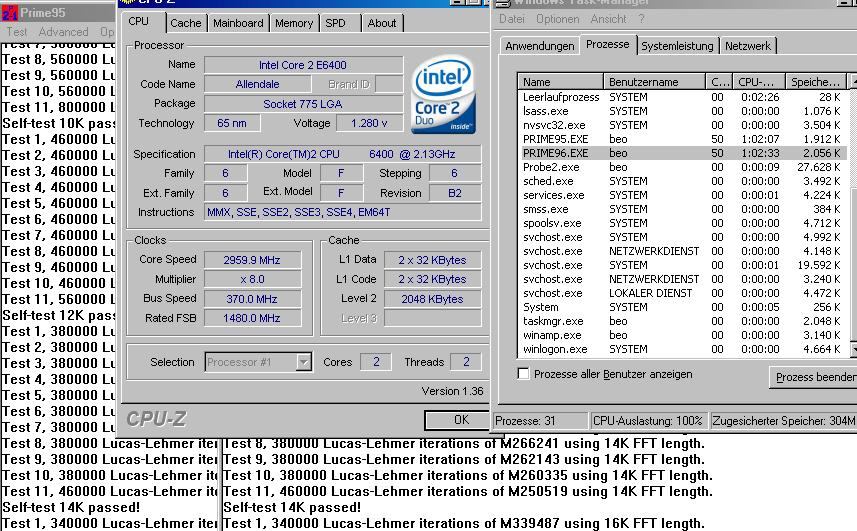This screenshot has width=857, height=531.
Task: Select the svchost.exe LOKALER DIENST row
Action: [682, 293]
